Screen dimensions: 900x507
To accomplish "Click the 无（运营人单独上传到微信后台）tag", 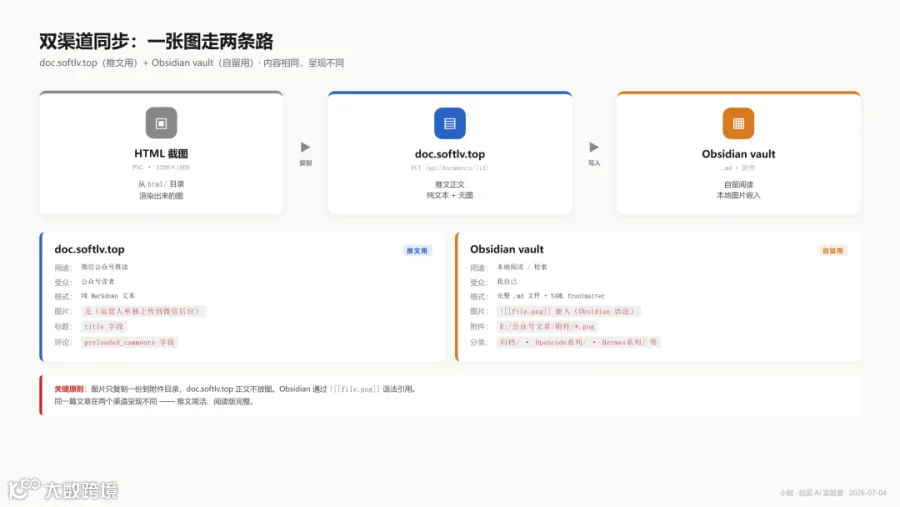I will 143,311.
